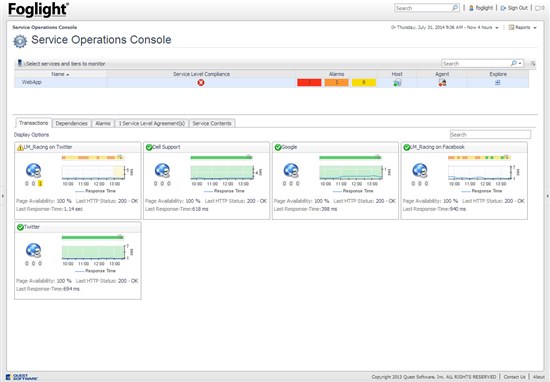
Task: Expand the left side panel arrow
Action: click(3, 196)
